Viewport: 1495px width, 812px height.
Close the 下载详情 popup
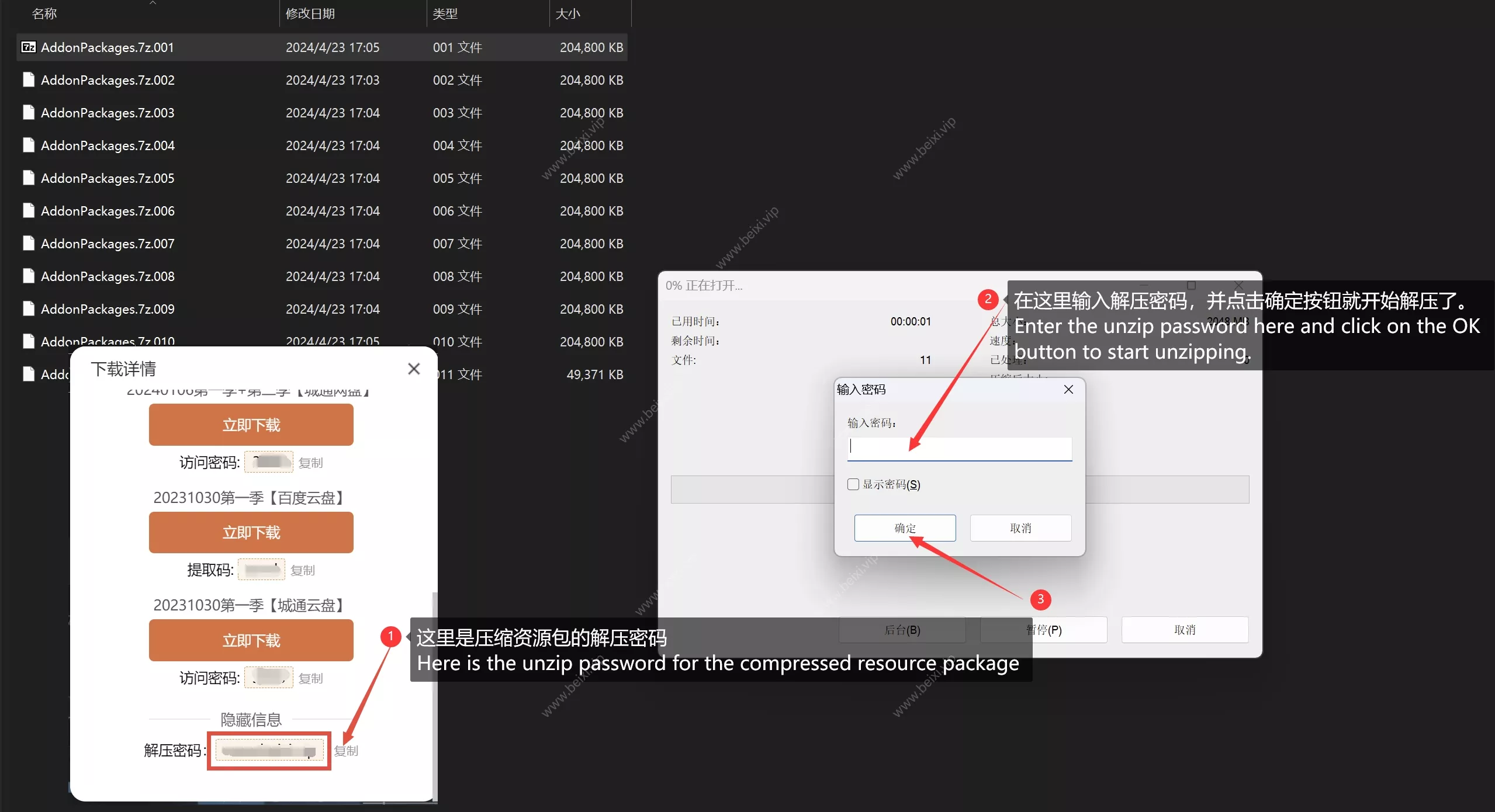[x=414, y=369]
